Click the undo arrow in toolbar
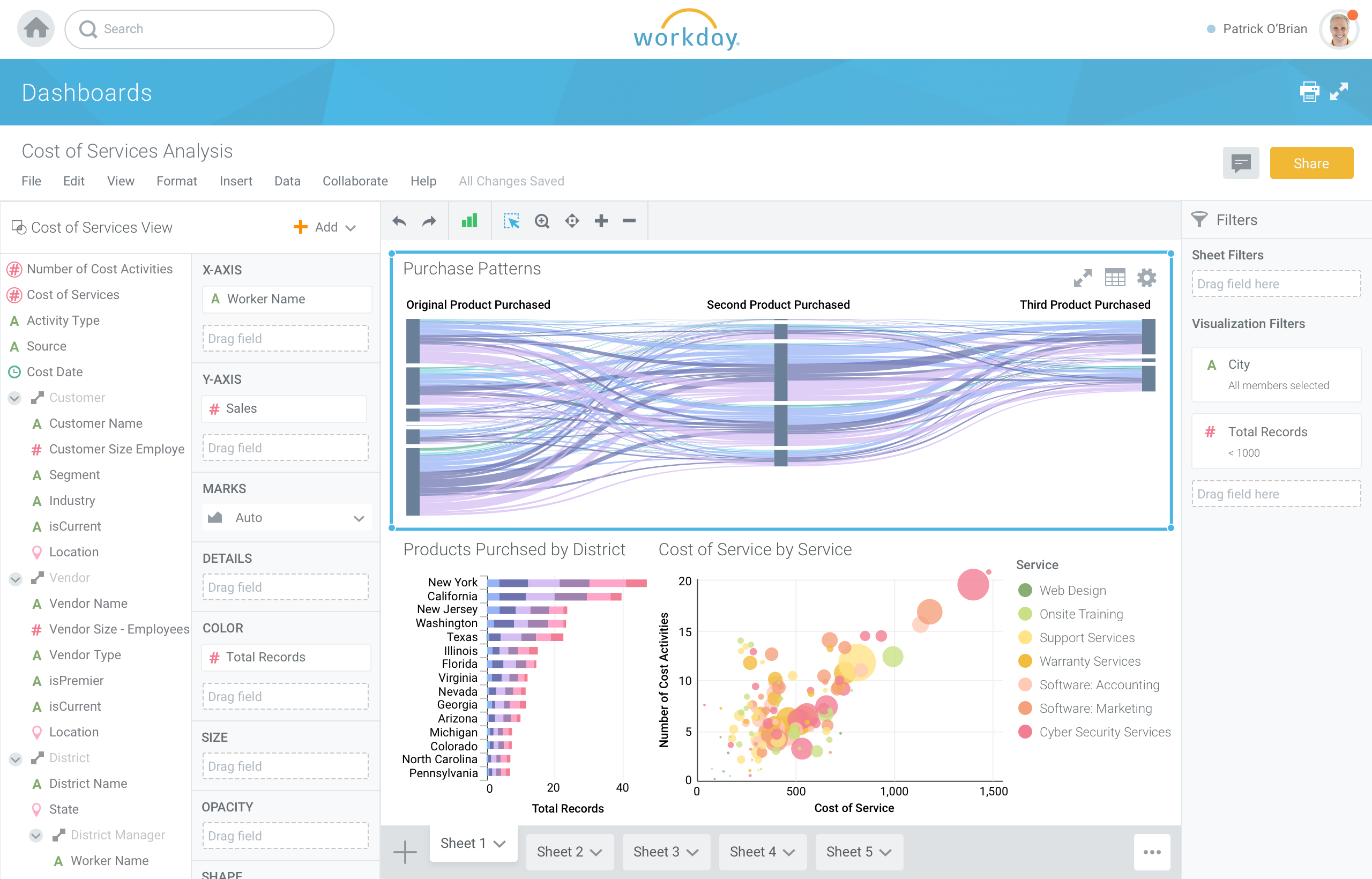 click(399, 221)
